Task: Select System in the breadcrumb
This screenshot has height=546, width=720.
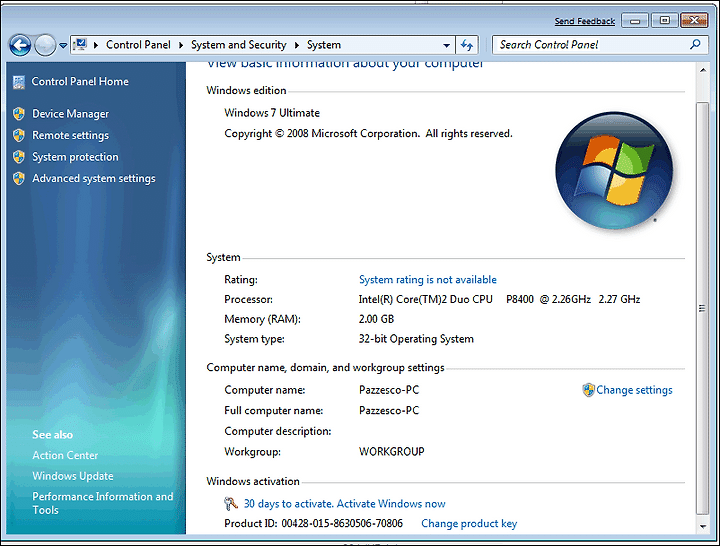Action: [324, 45]
